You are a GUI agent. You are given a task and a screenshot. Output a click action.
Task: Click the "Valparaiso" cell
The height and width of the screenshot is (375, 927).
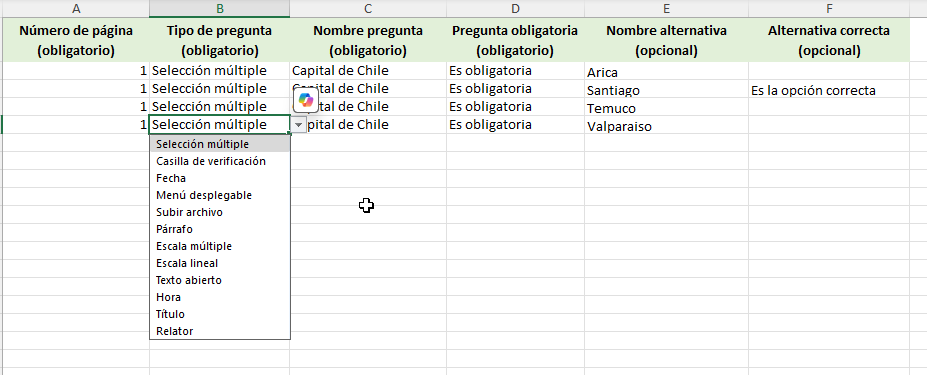666,125
